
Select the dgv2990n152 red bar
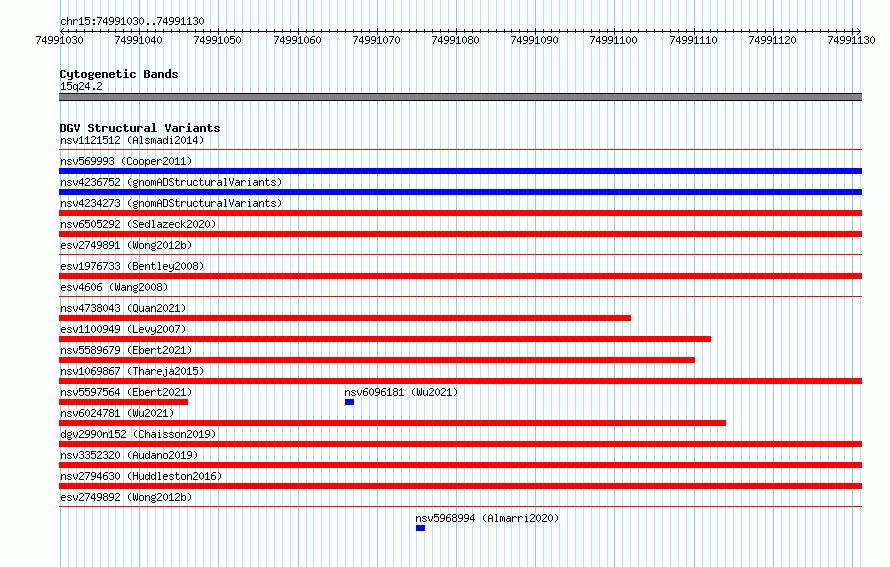point(460,444)
